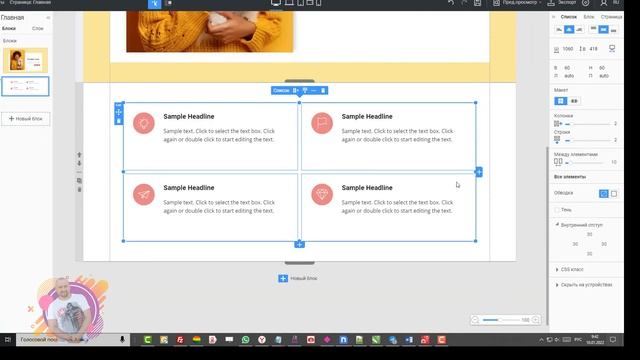Click the Экспорт export button
Viewport: 640px width, 360px height.
[562, 3]
